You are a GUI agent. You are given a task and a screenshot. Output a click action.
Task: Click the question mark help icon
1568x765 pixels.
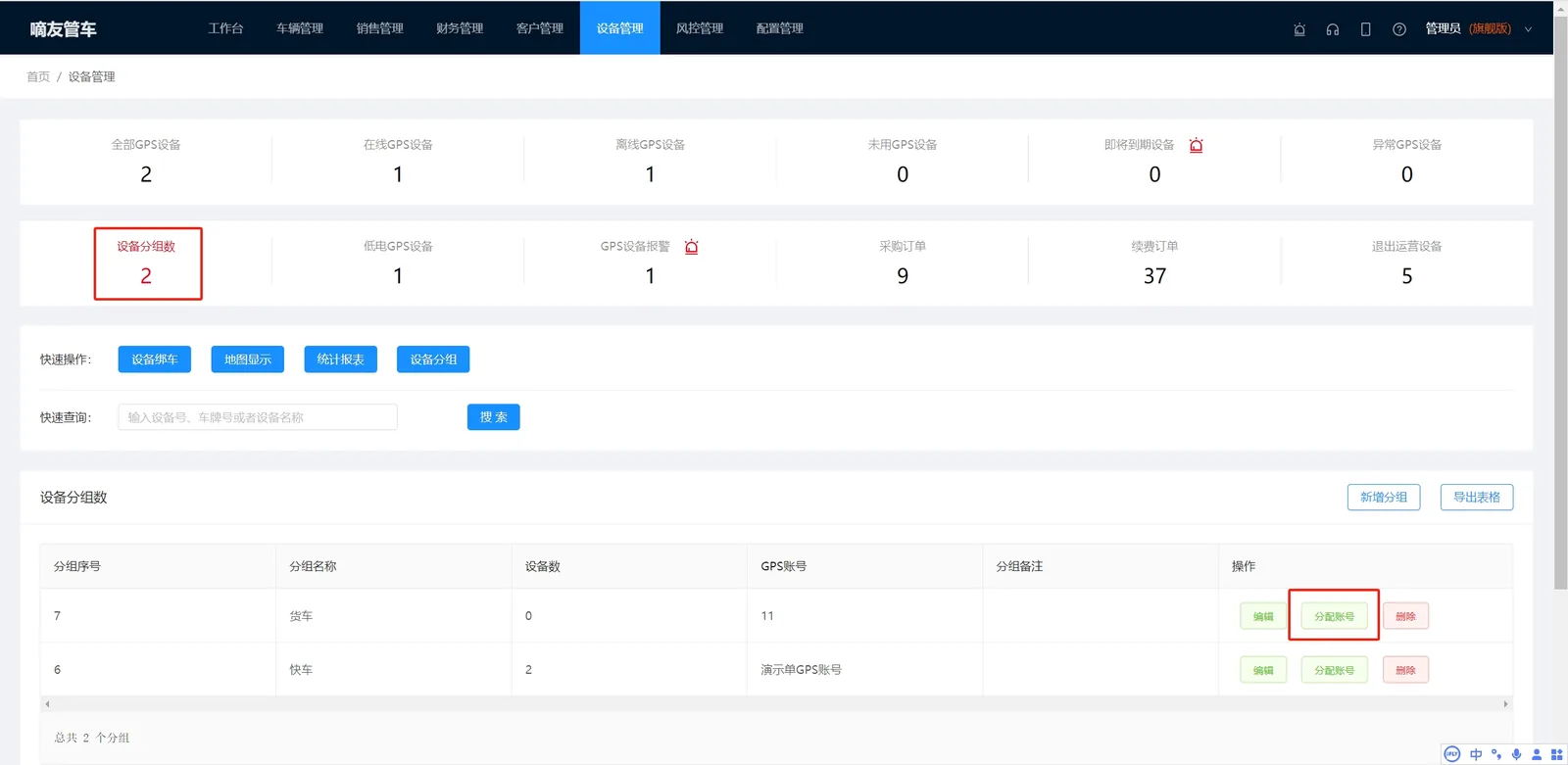coord(1399,29)
